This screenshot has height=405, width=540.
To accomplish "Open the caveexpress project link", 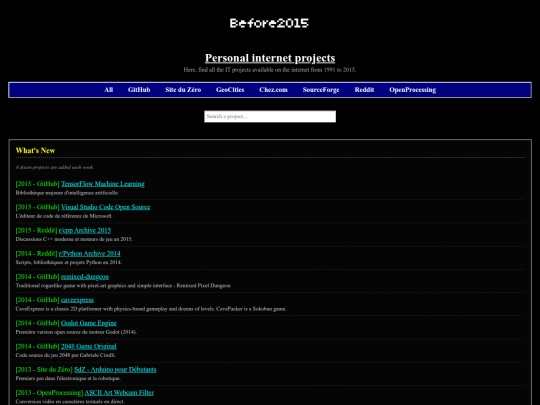I will (x=77, y=300).
